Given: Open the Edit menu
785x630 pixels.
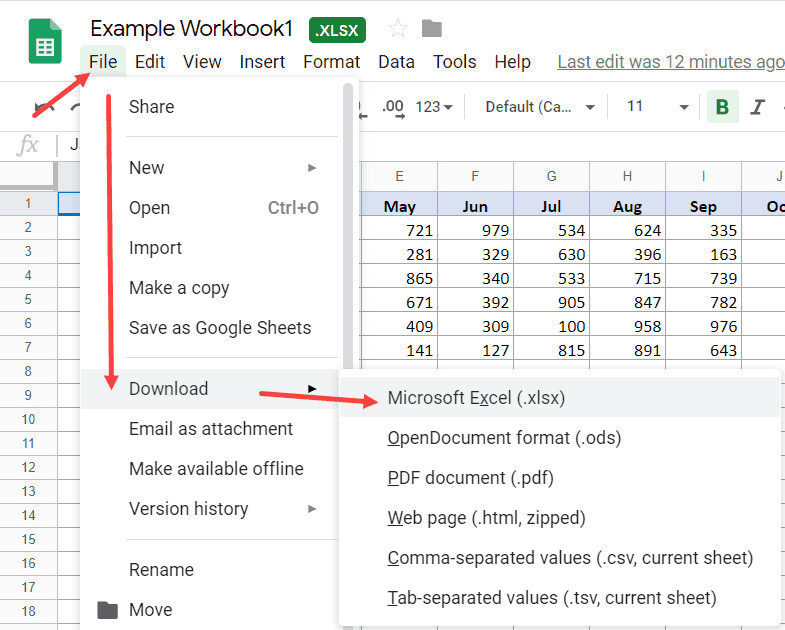Looking at the screenshot, I should pos(150,62).
